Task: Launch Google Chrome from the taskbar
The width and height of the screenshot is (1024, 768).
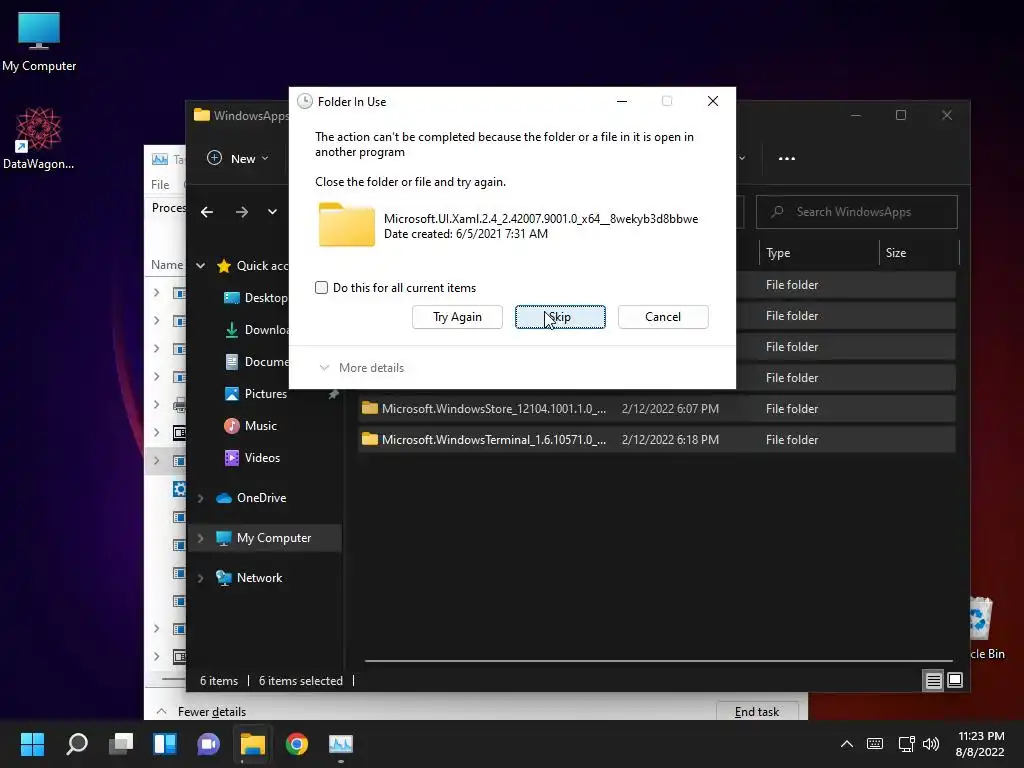Action: click(x=296, y=744)
